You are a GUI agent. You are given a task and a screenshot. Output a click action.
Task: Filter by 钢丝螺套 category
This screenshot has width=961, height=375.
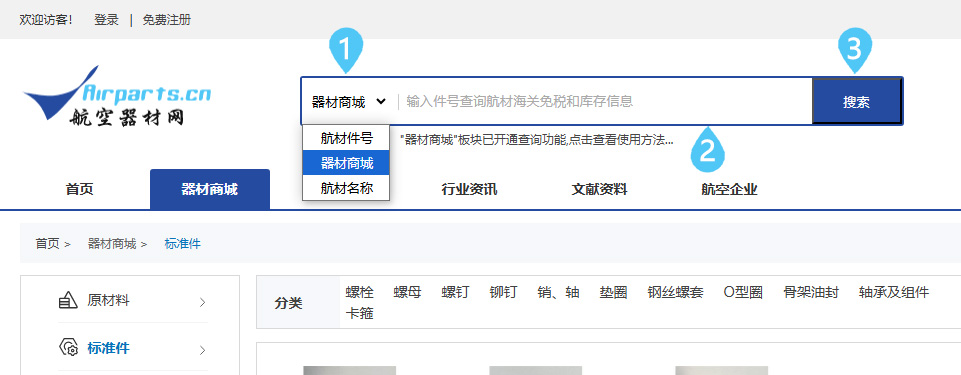pos(675,292)
